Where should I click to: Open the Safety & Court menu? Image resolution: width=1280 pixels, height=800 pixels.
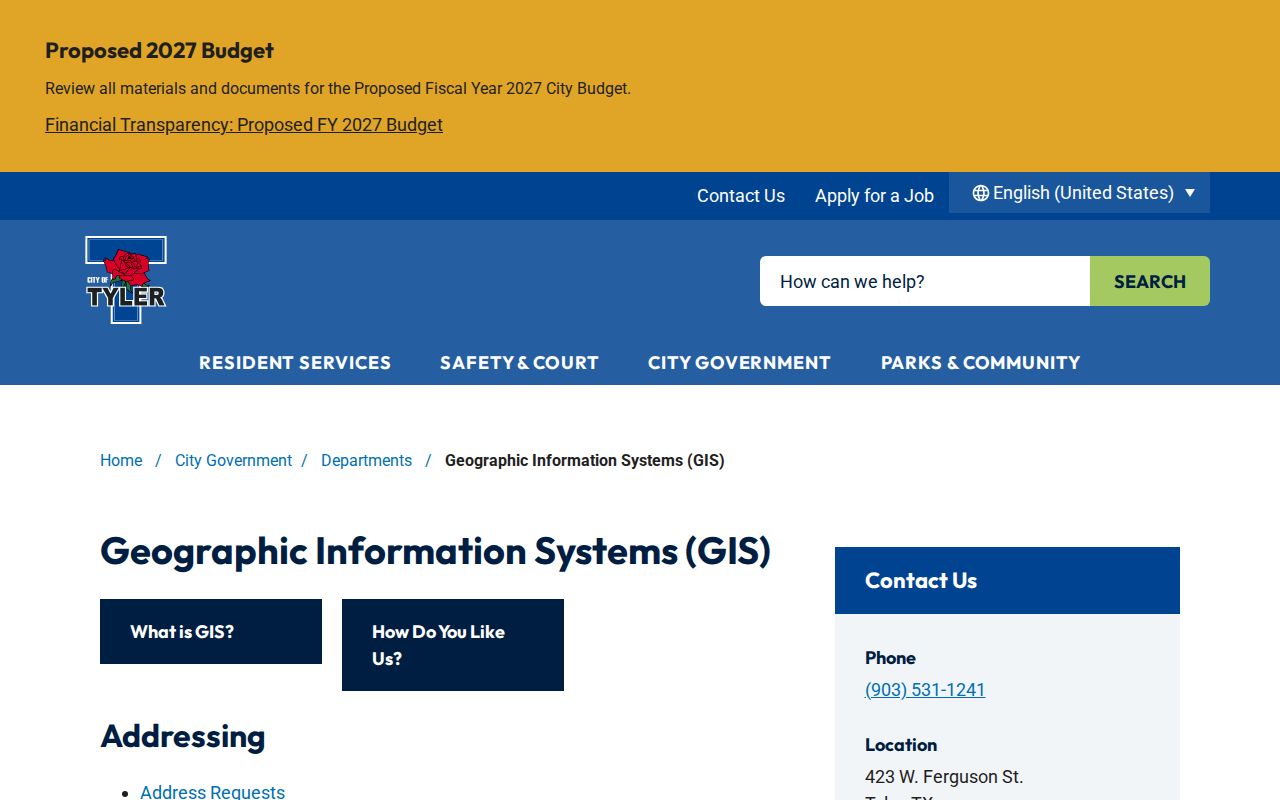519,363
